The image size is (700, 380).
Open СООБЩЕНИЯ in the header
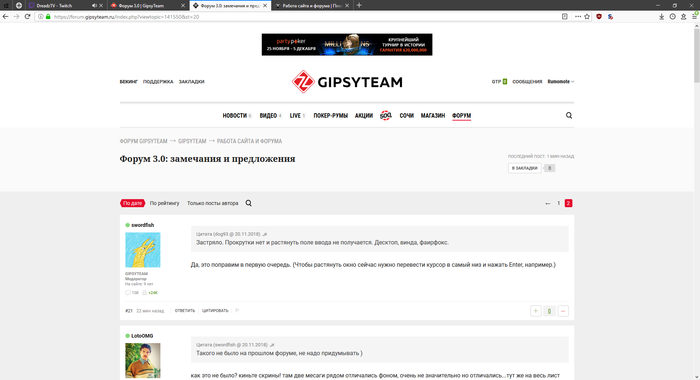pos(527,82)
